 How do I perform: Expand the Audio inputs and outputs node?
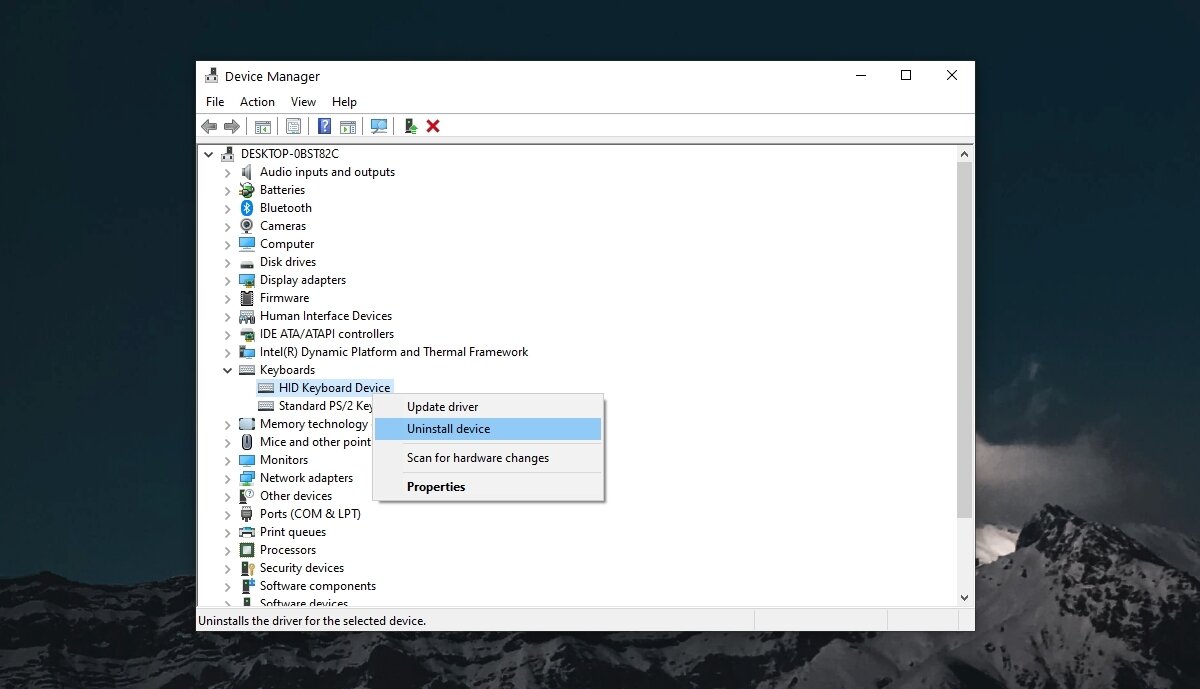[227, 172]
